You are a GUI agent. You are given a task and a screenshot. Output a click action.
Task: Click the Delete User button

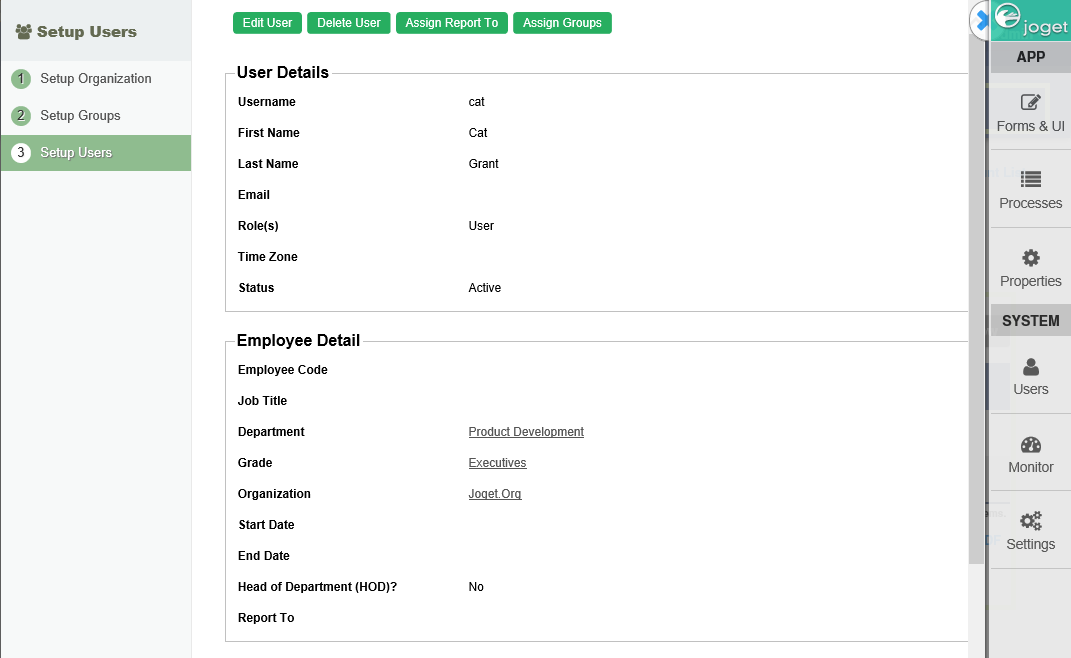click(x=349, y=23)
